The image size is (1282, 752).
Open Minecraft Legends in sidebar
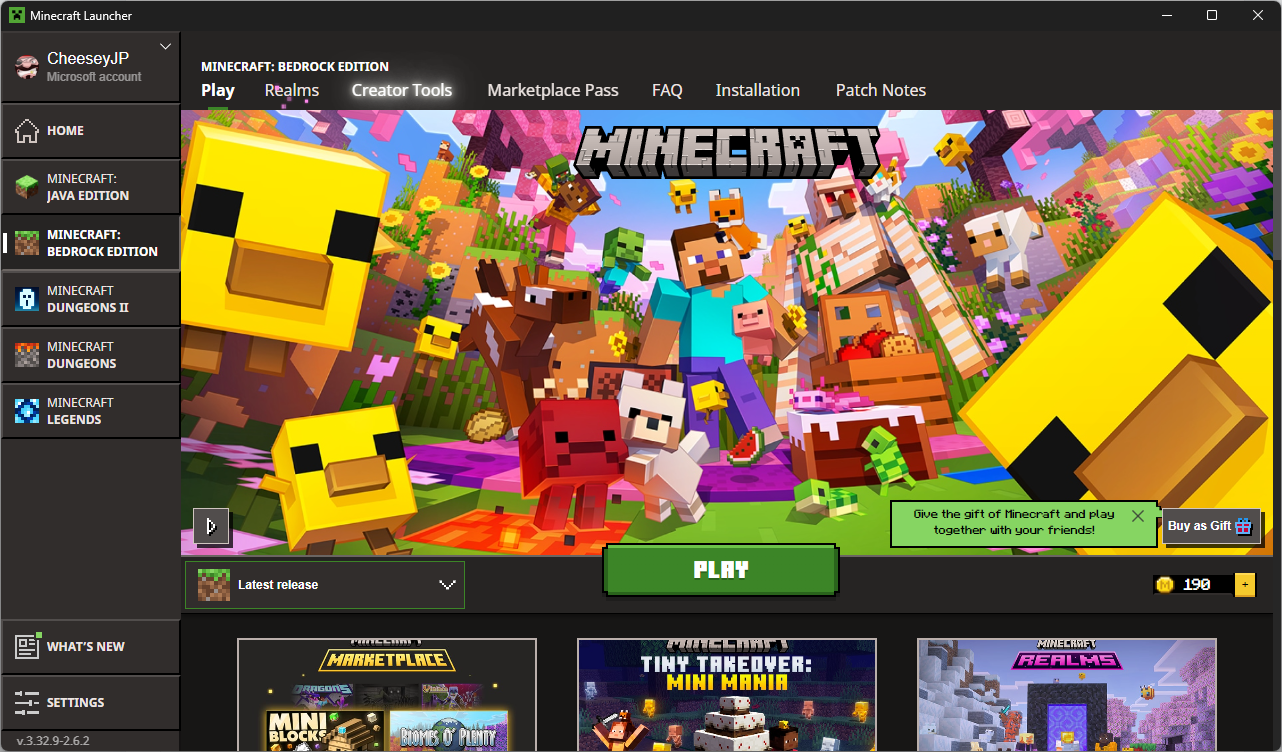[91, 411]
